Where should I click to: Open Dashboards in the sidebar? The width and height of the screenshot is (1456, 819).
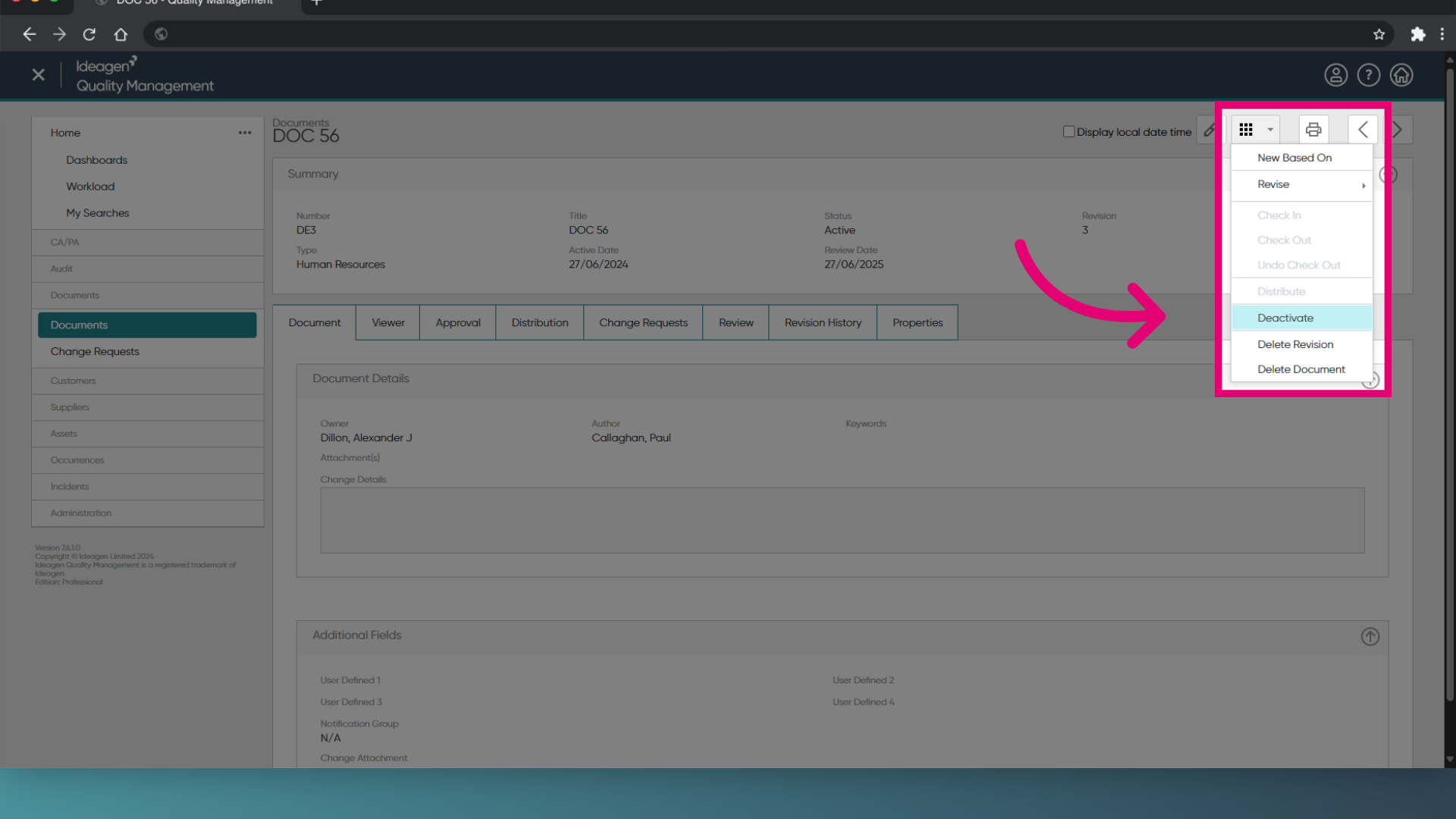pyautogui.click(x=96, y=160)
